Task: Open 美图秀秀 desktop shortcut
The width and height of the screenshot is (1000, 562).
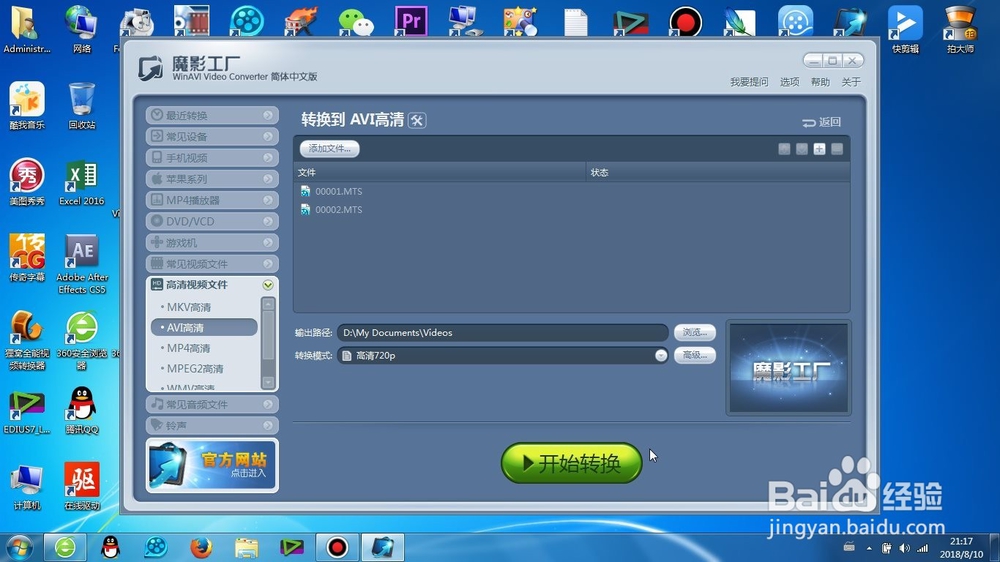Action: (27, 182)
